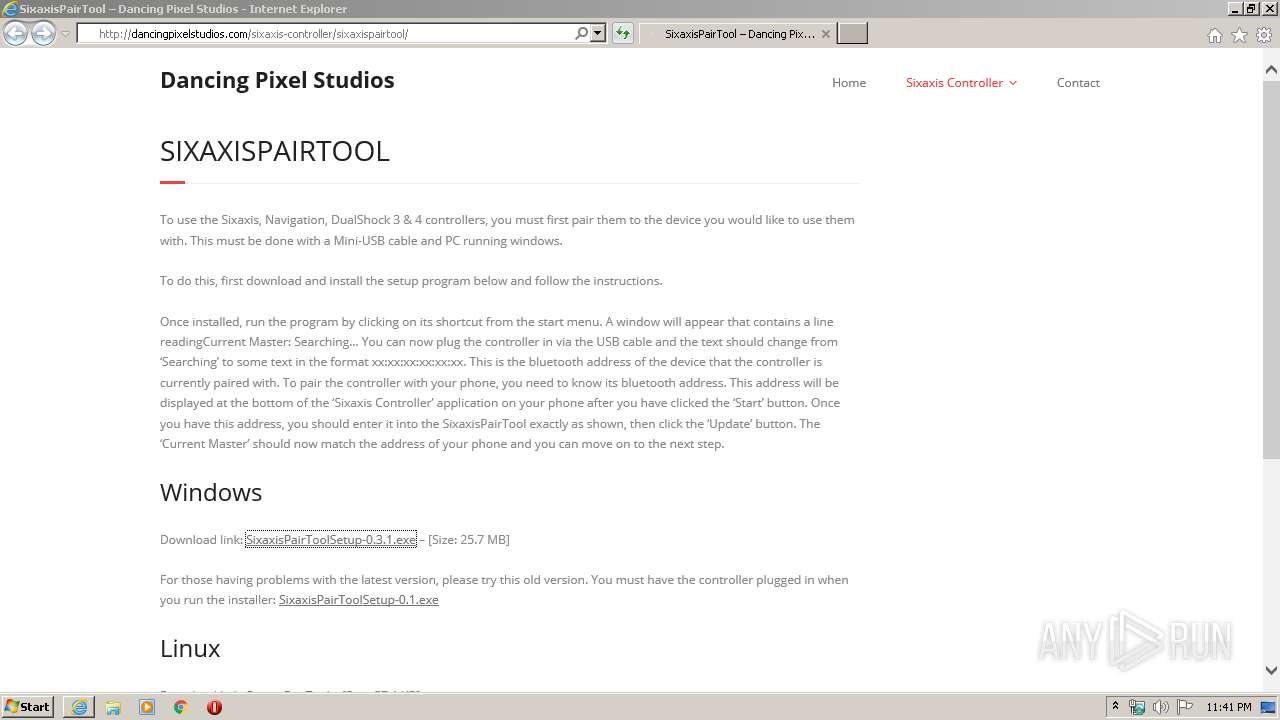
Task: Open Internet Explorer from the taskbar
Action: 79,707
